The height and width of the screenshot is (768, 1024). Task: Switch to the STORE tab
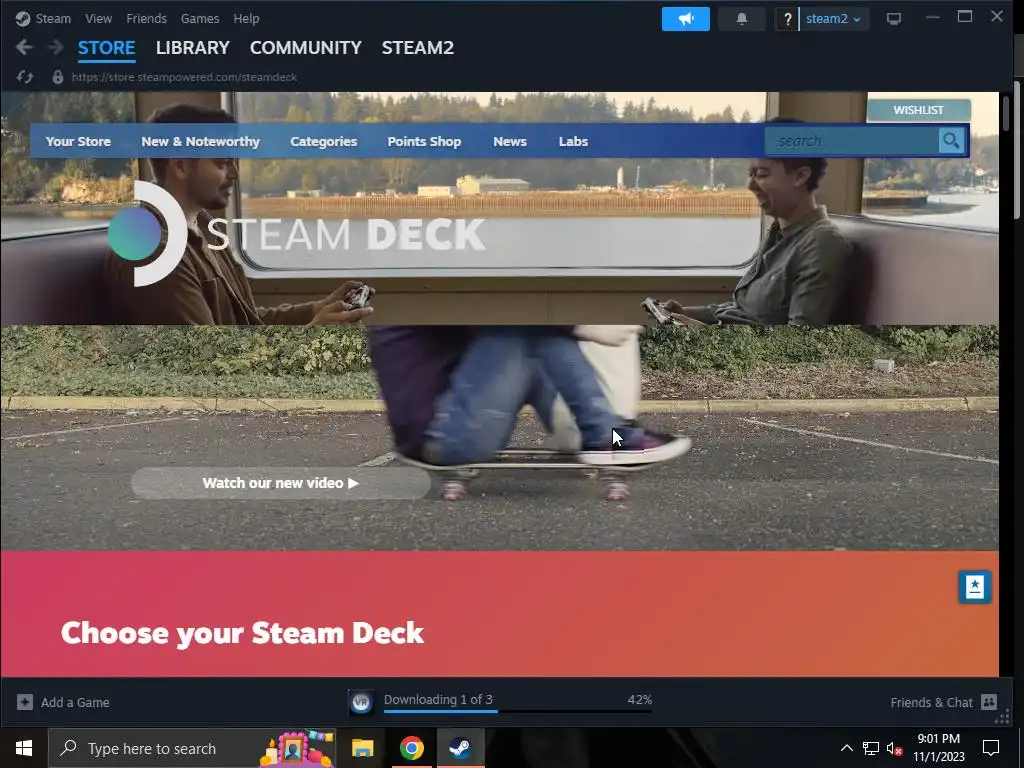click(x=106, y=48)
